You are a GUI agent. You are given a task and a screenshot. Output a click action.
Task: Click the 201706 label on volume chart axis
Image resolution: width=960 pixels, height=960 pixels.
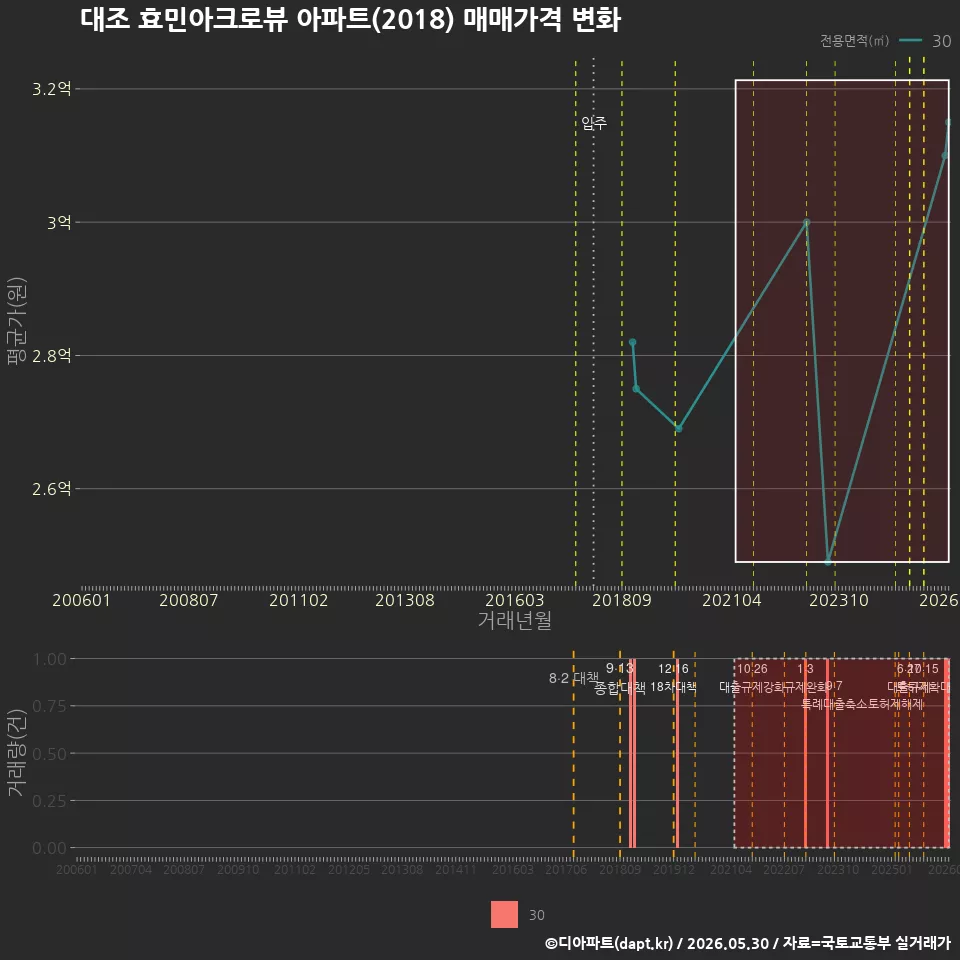566,869
